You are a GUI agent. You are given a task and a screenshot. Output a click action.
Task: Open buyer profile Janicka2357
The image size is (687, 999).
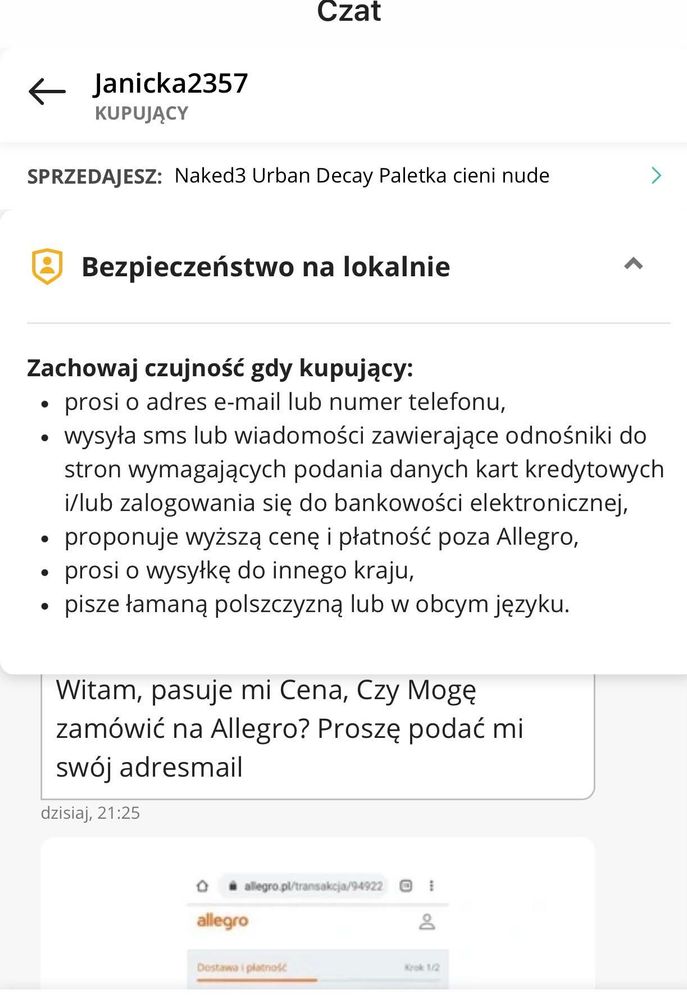[x=171, y=83]
